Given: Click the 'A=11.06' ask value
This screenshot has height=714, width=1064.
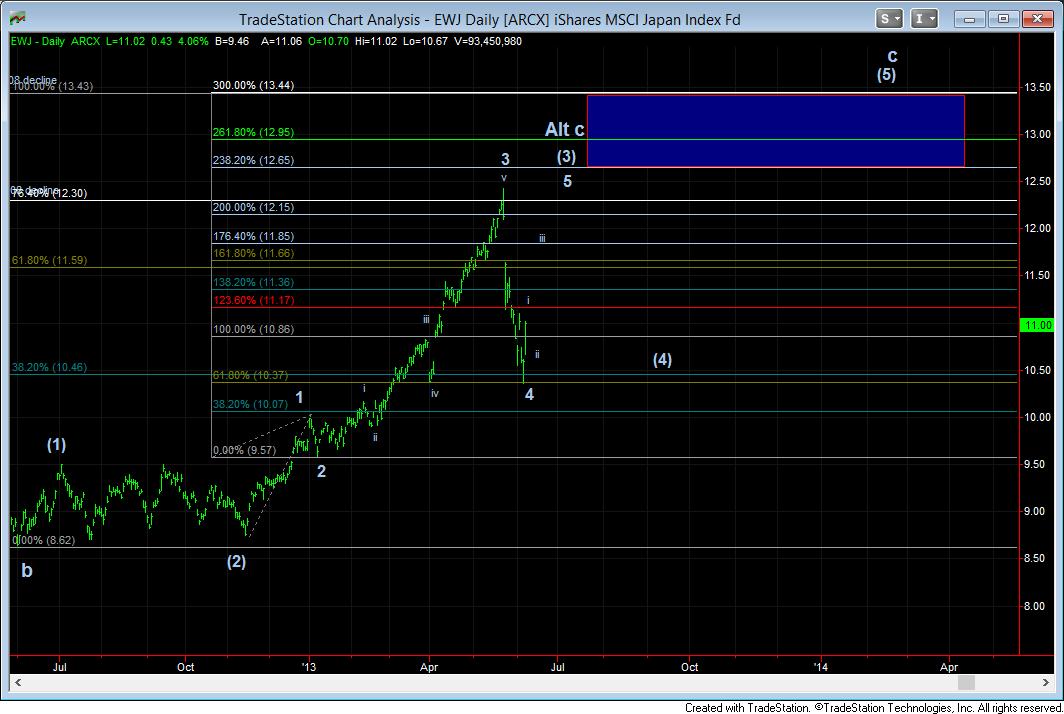Looking at the screenshot, I should tap(281, 41).
